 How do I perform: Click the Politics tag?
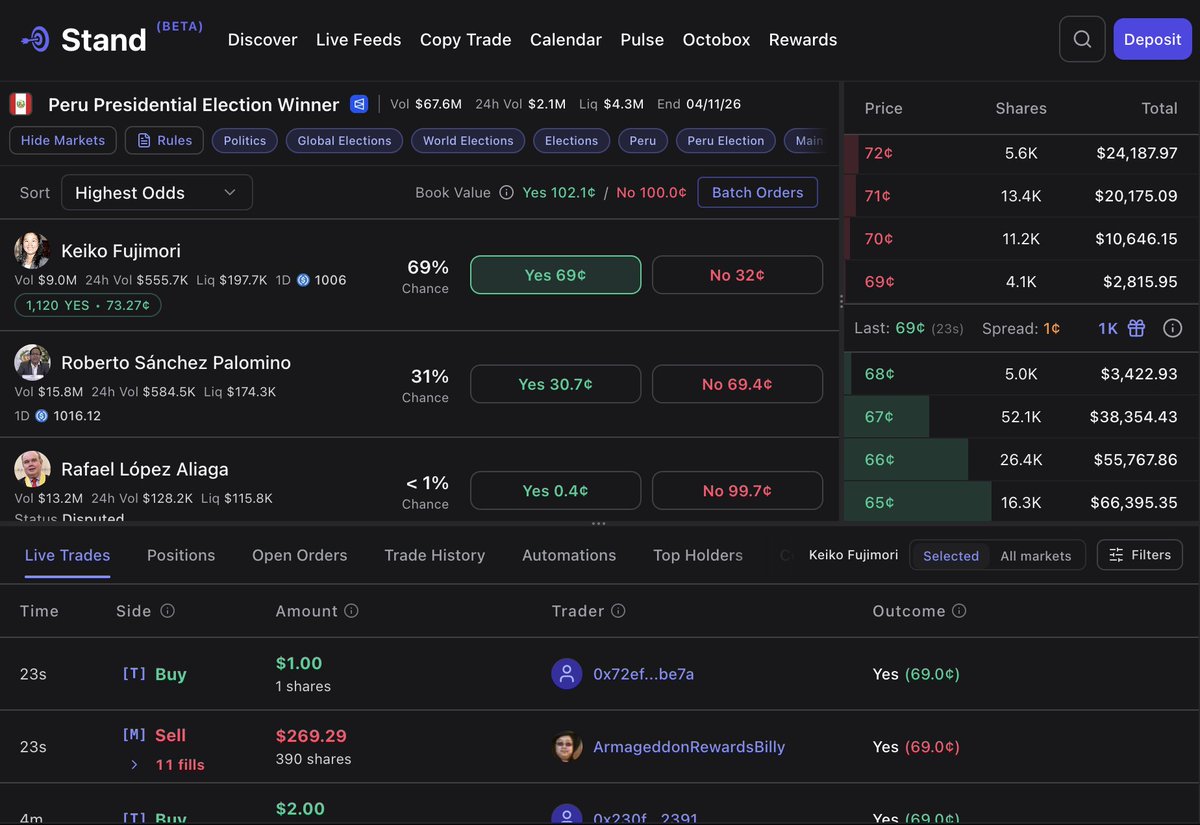coord(245,141)
